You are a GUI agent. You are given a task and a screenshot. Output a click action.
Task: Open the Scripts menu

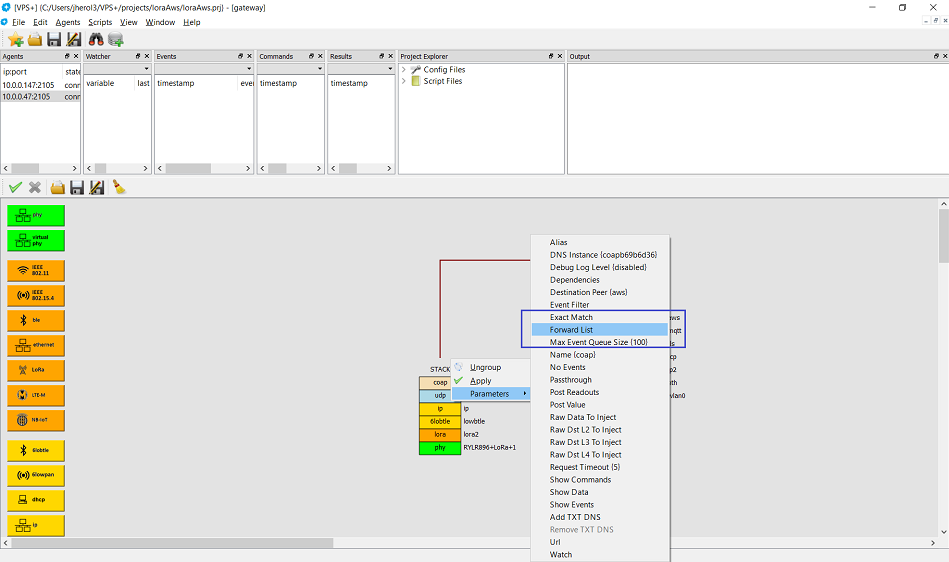[100, 22]
